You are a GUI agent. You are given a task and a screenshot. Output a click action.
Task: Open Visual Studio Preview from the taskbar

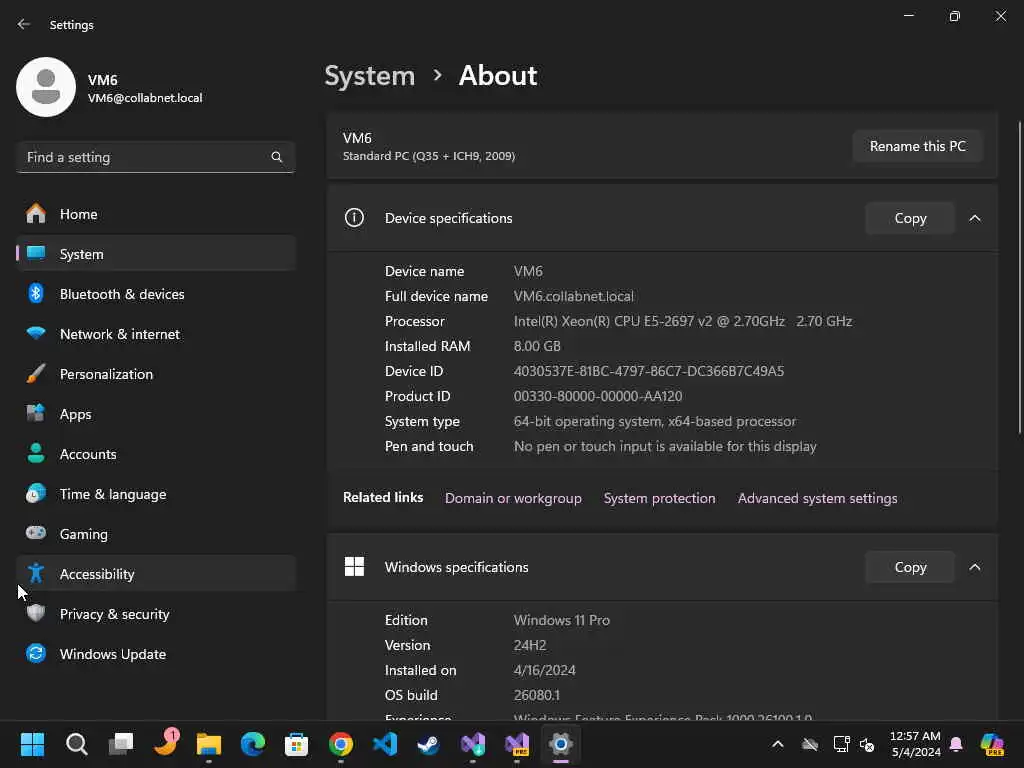[517, 744]
